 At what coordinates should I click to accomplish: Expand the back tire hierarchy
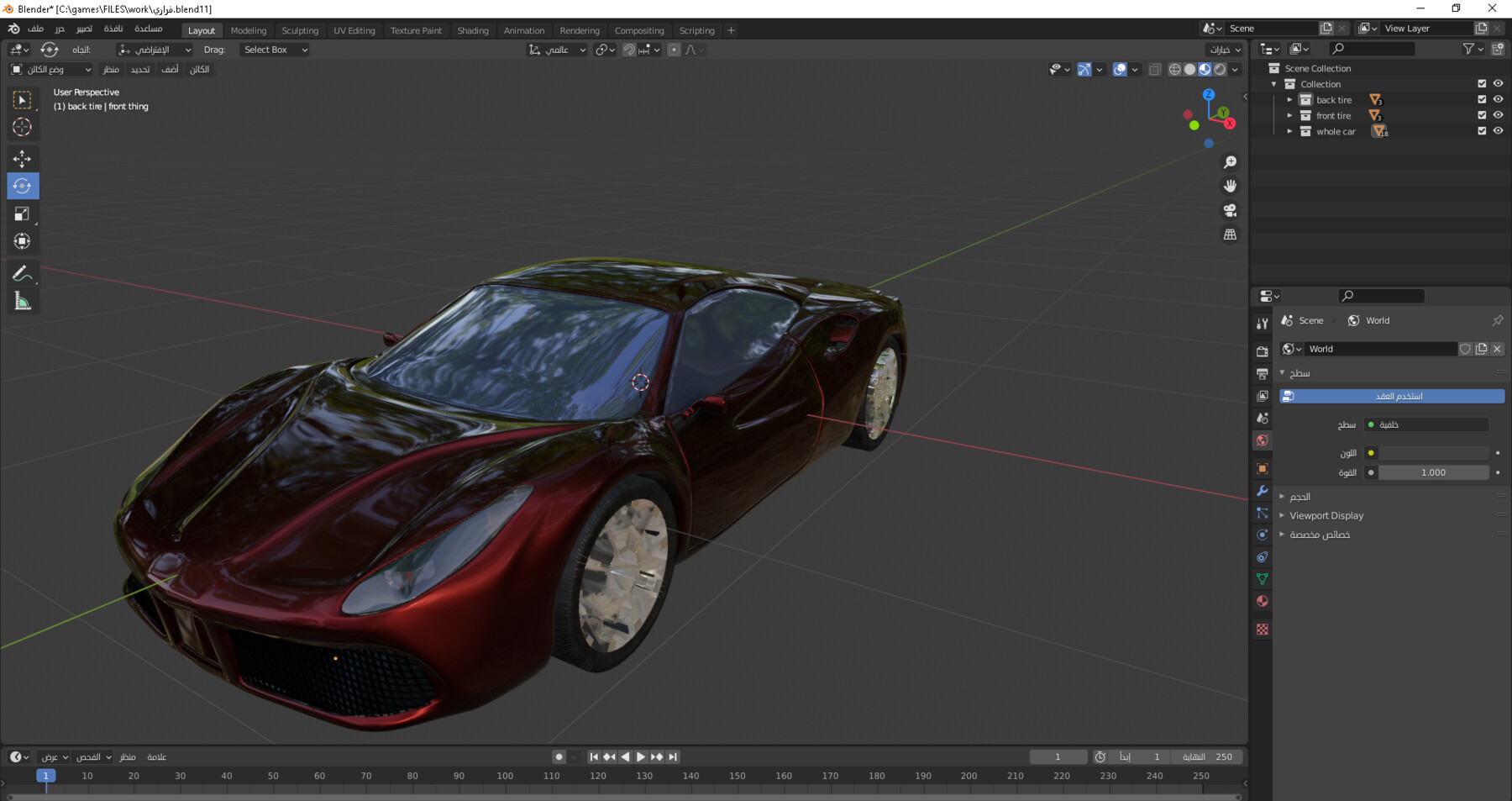1289,99
